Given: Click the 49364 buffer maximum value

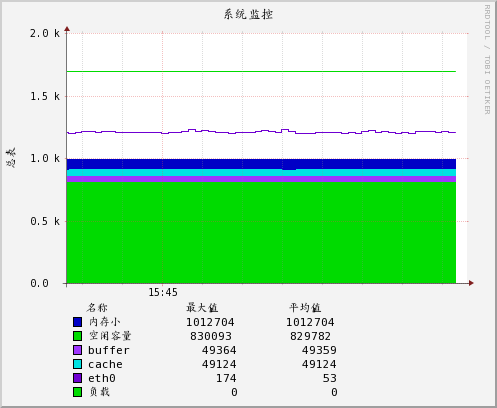Looking at the screenshot, I should point(219,350).
